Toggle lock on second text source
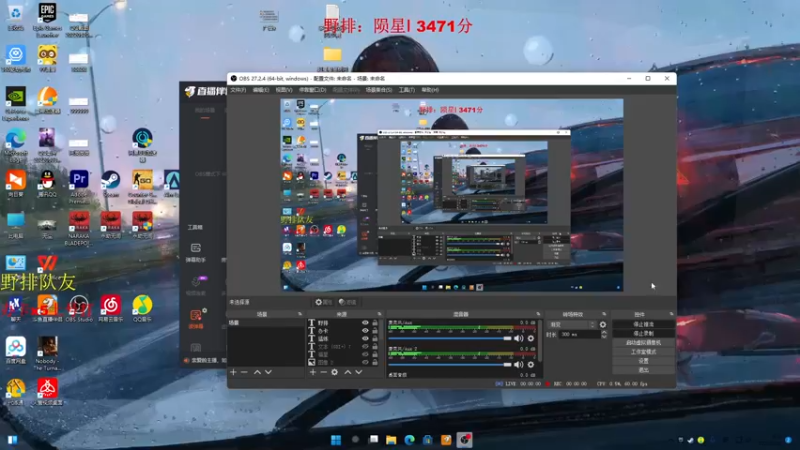Viewport: 800px width, 450px height. (375, 331)
